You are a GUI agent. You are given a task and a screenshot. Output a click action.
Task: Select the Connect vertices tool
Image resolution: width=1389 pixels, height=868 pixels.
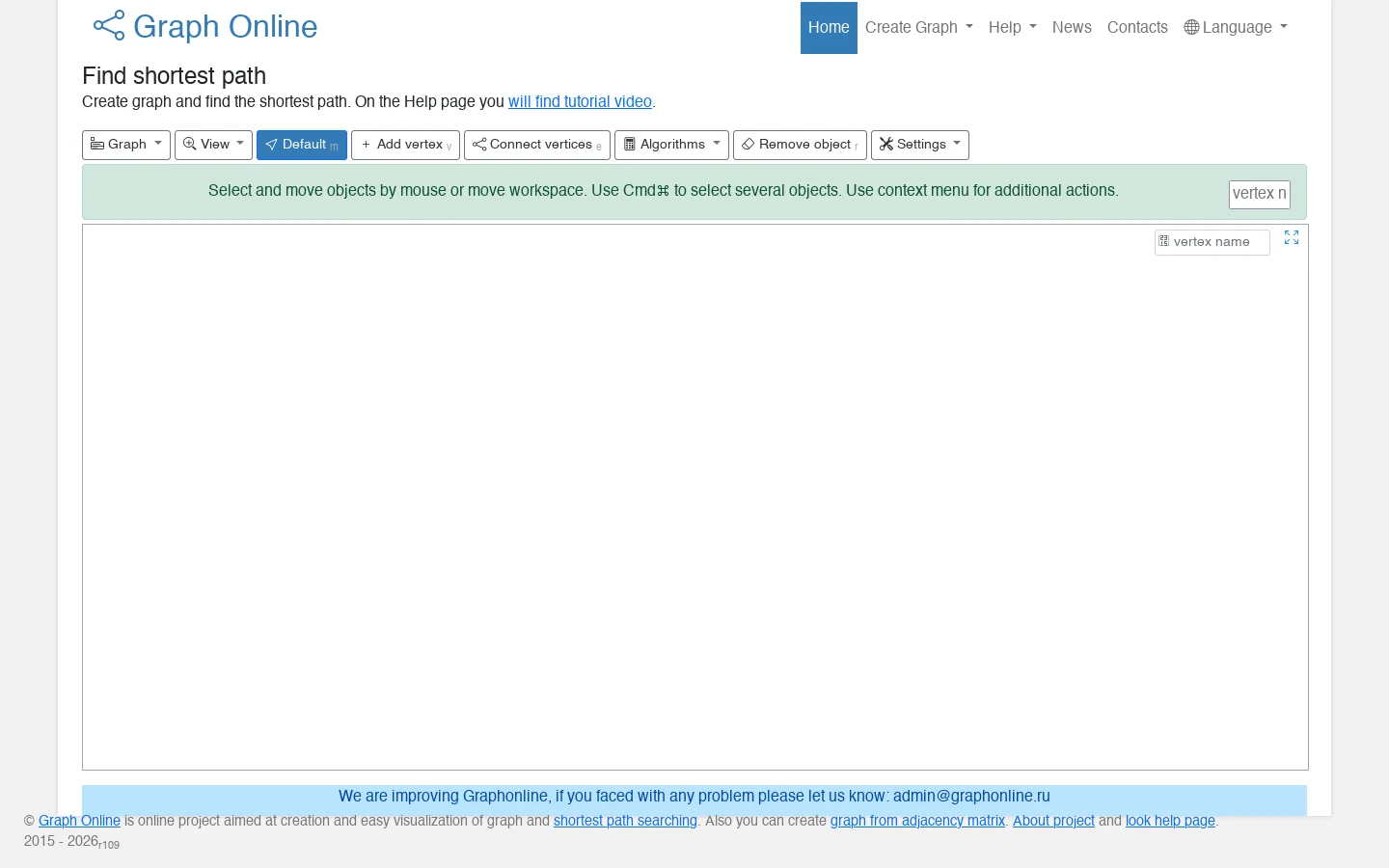click(537, 145)
